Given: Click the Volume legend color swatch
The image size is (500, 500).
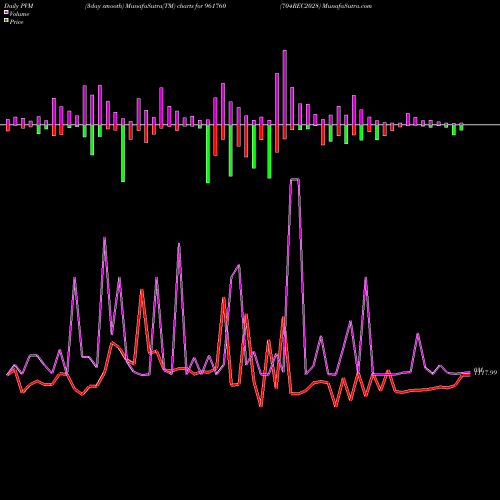Looking at the screenshot, I should coord(6,12).
